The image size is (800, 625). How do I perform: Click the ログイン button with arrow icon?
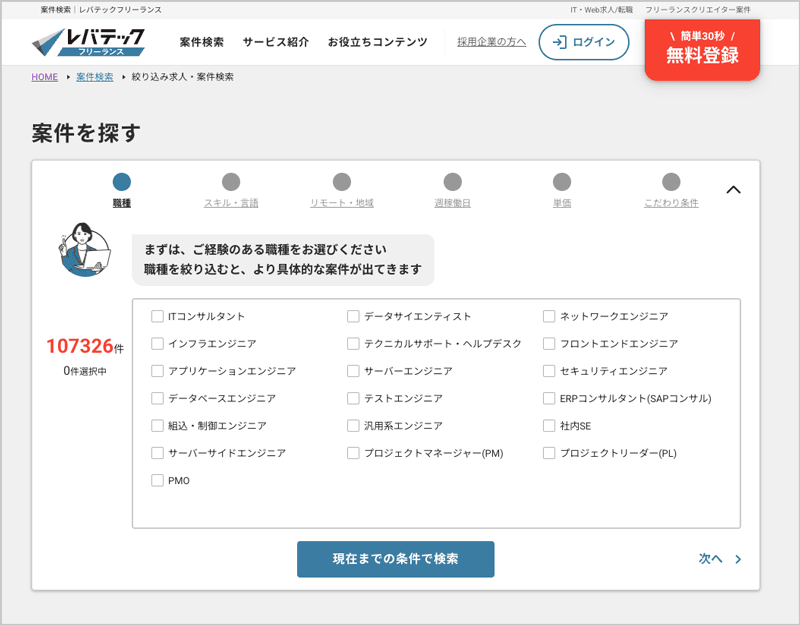583,42
